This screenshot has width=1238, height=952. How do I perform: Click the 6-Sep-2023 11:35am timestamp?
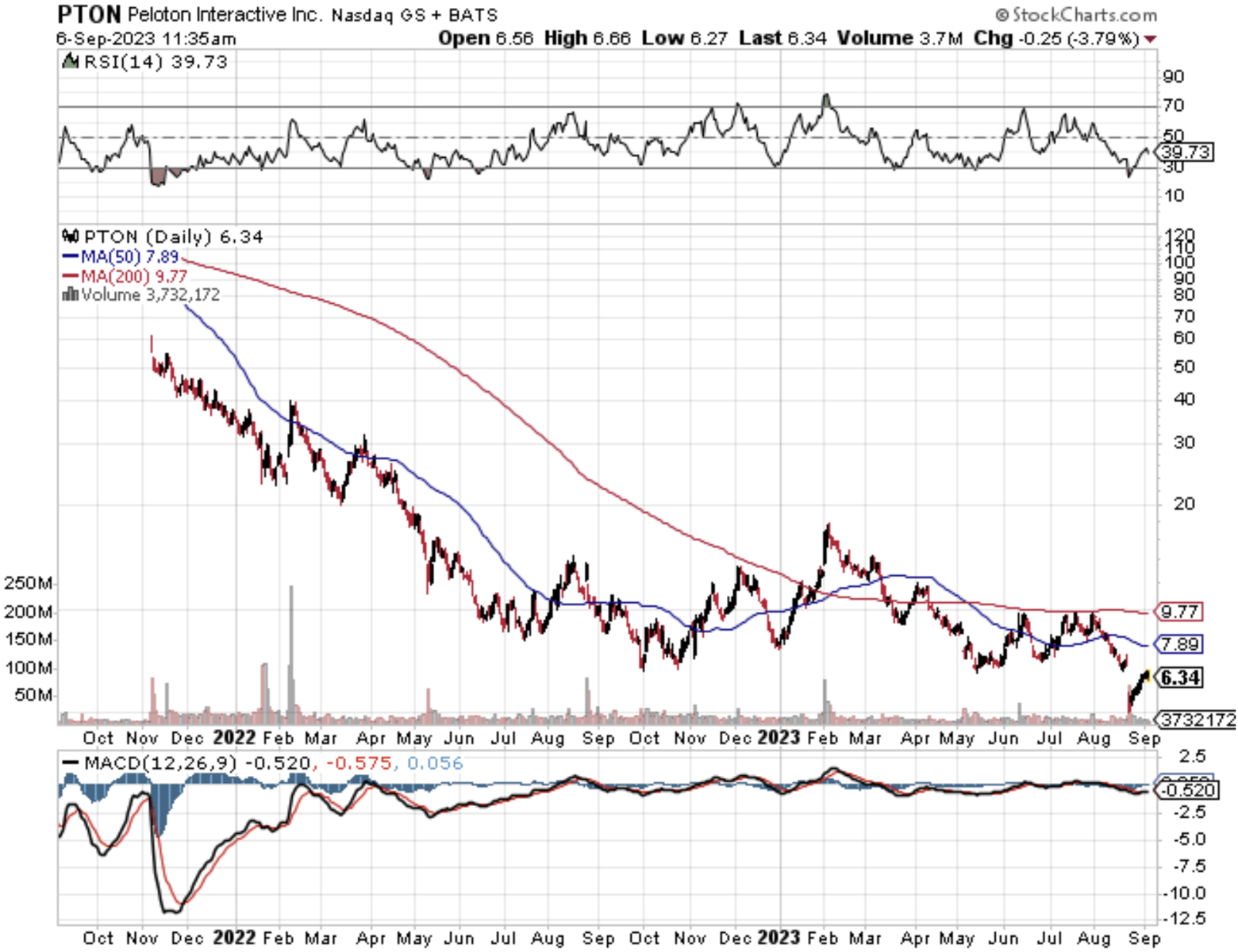(x=146, y=39)
